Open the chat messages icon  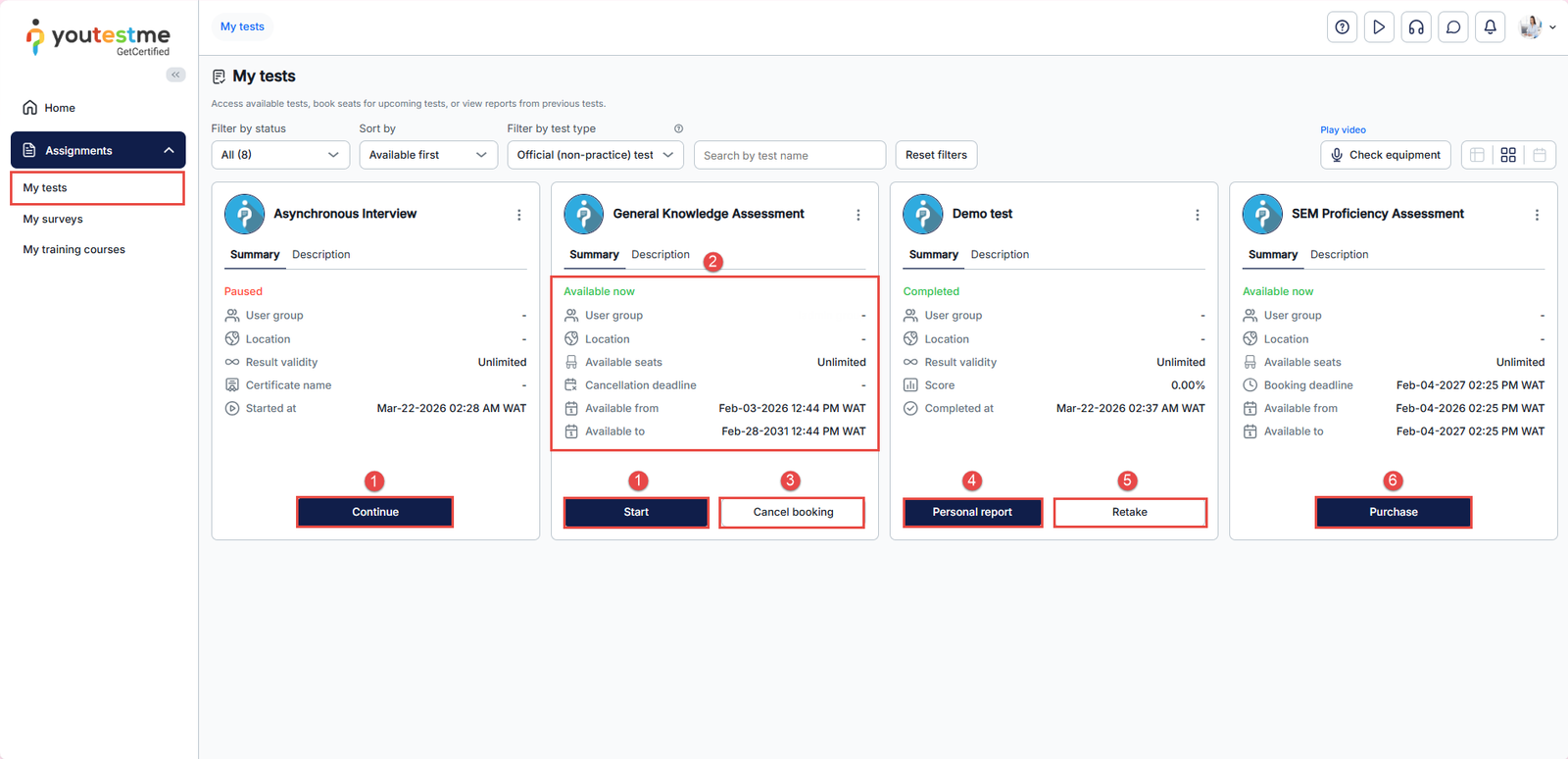[x=1453, y=27]
